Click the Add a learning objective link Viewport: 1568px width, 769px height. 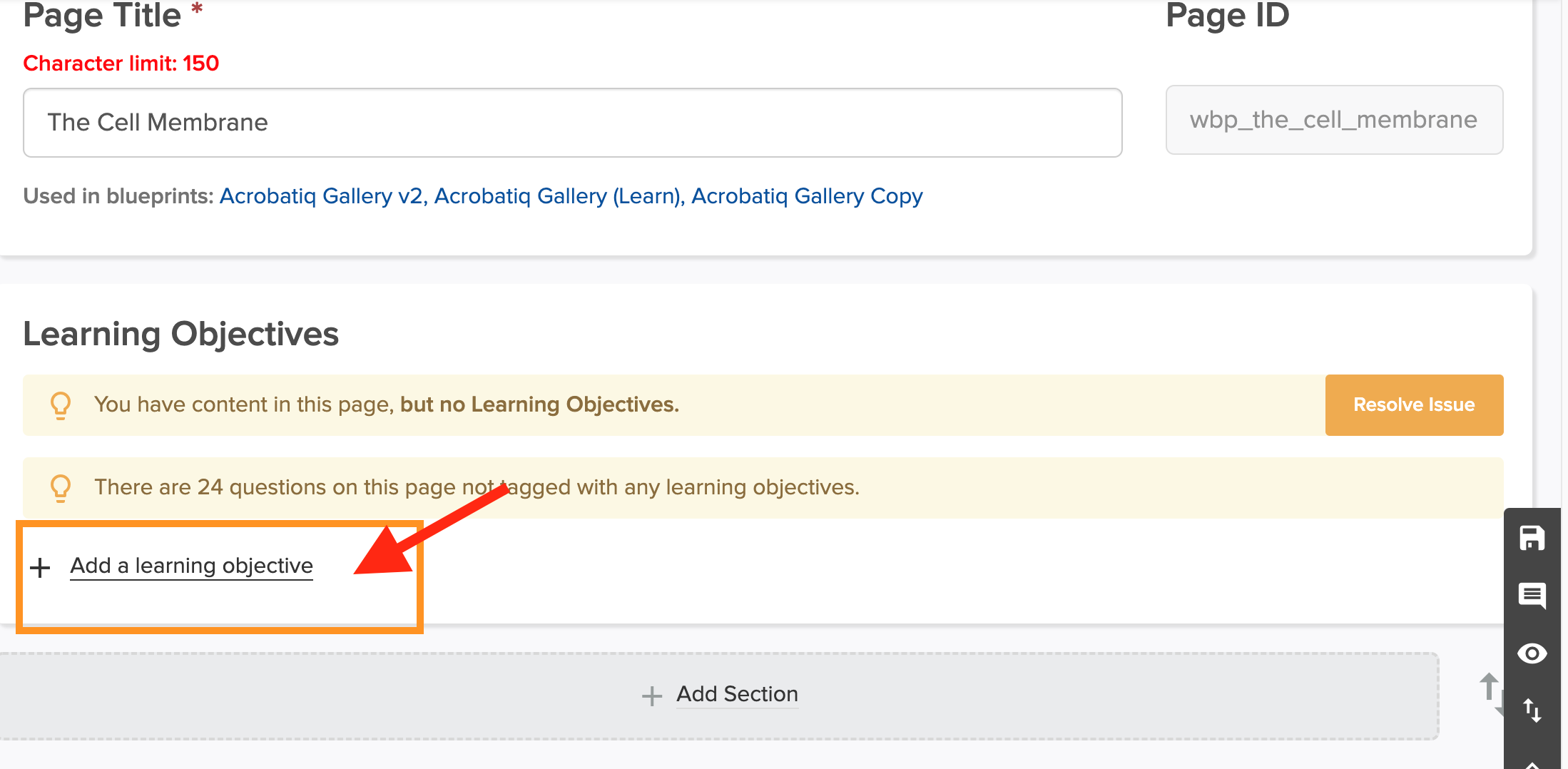191,566
